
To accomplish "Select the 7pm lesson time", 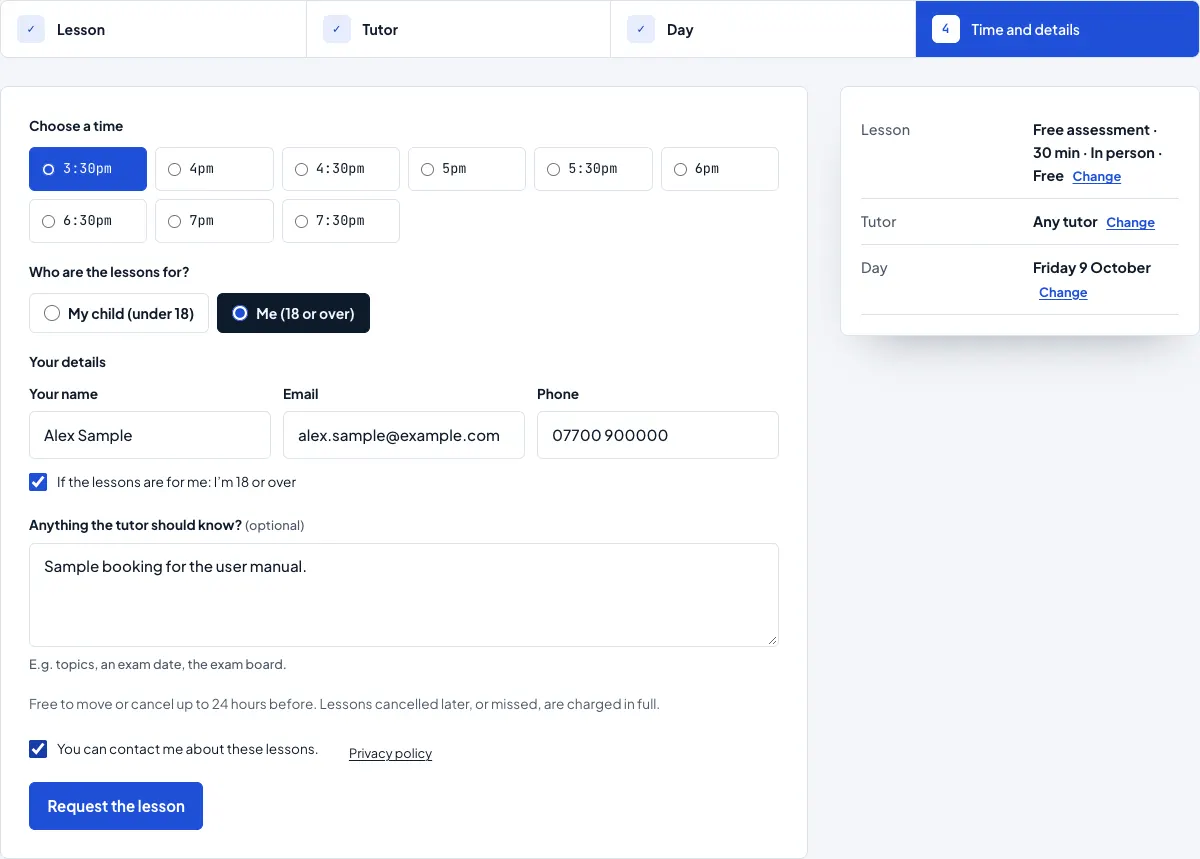I will 214,221.
